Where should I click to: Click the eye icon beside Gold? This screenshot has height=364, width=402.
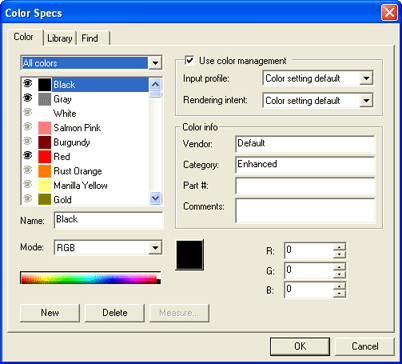(28, 198)
